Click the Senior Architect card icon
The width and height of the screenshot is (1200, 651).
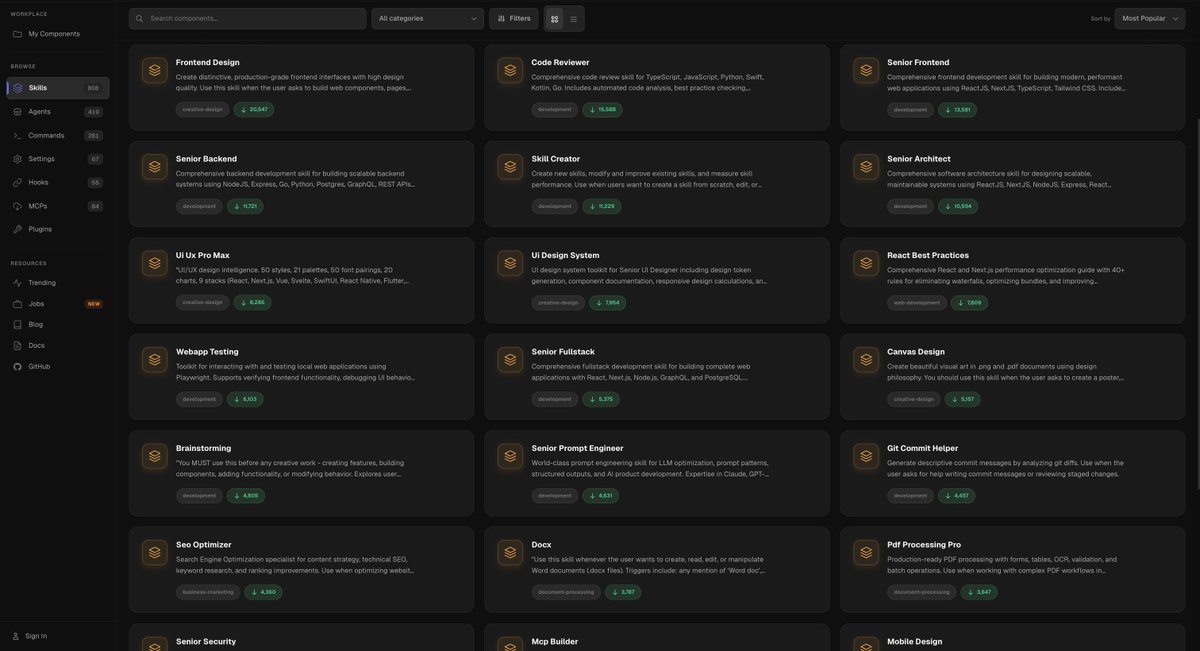pos(866,167)
